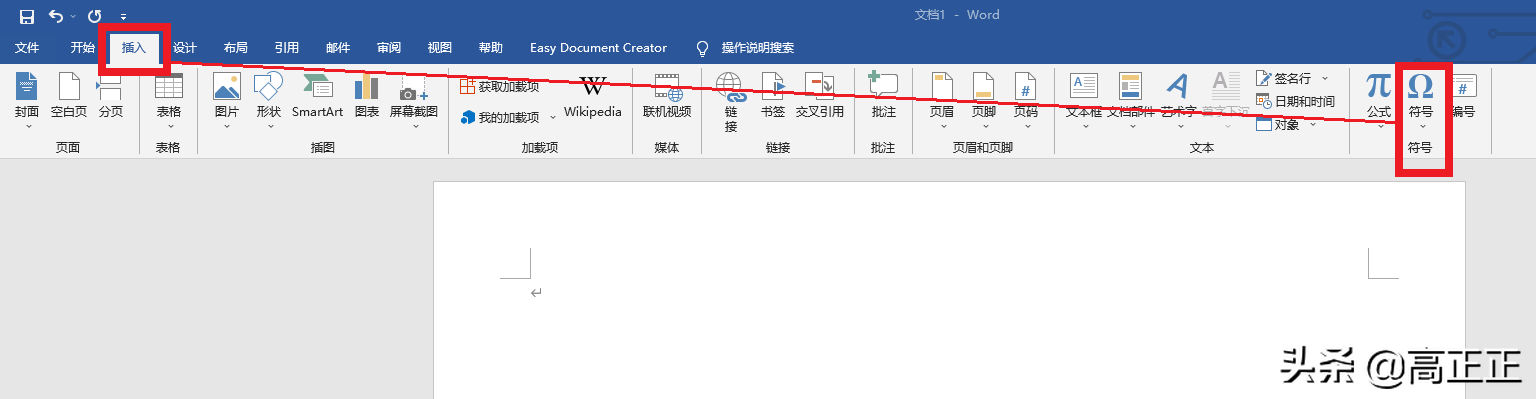Open the 文件 menu

click(x=27, y=48)
